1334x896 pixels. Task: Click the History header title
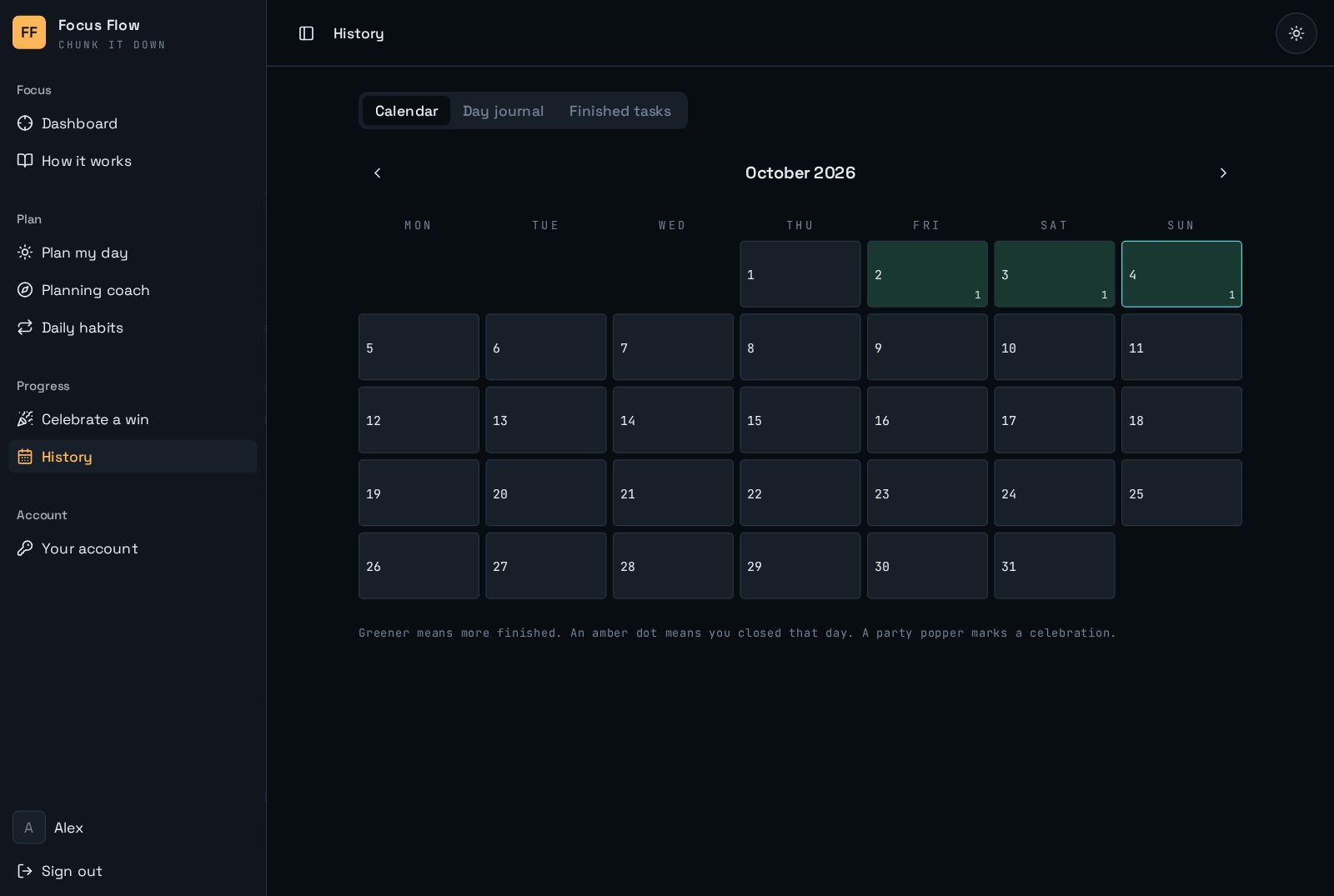(359, 33)
